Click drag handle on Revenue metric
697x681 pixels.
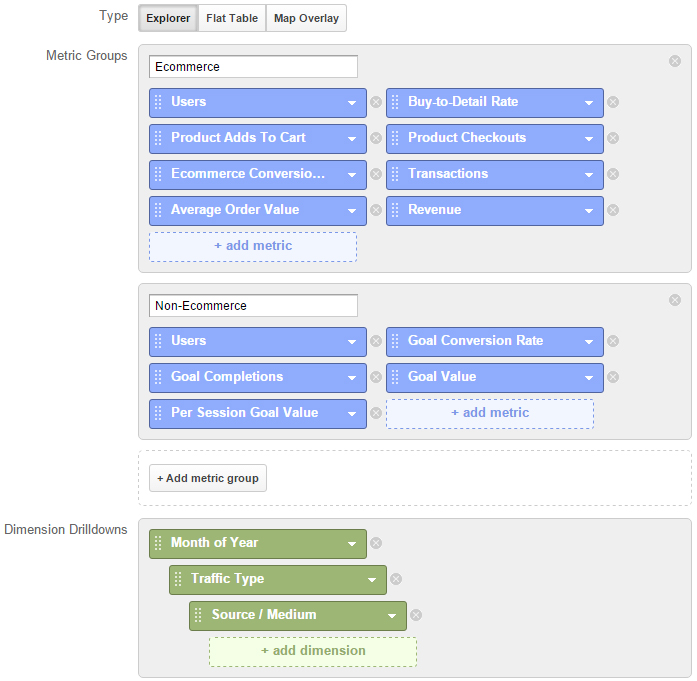click(395, 210)
